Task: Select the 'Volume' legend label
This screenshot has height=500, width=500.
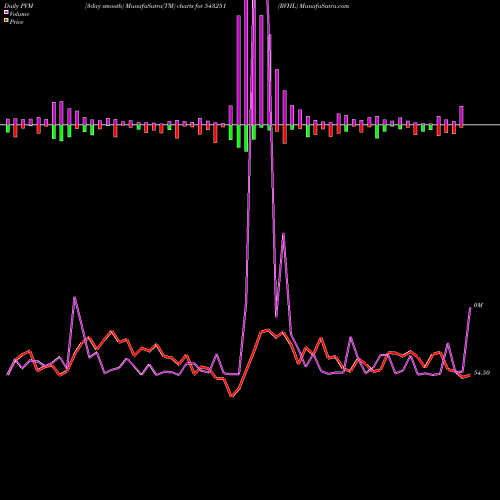Action: tap(19, 14)
